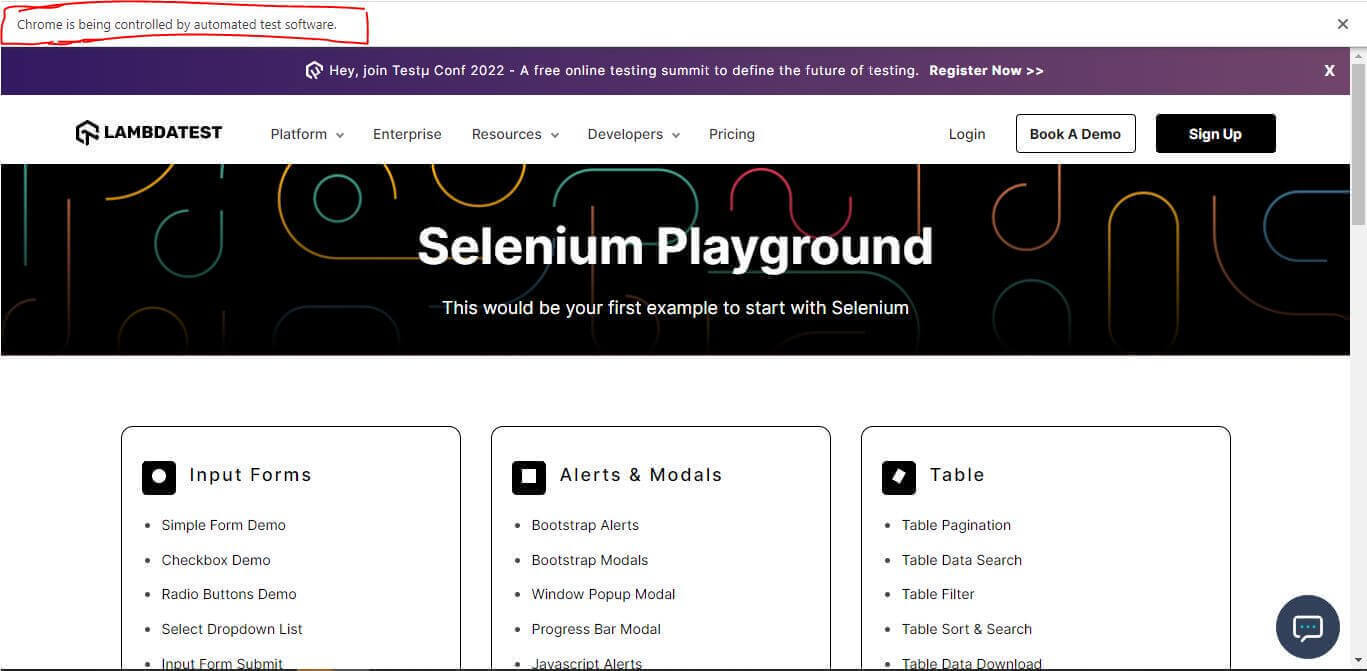This screenshot has width=1367, height=671.
Task: Click Register Now in the promo banner
Action: [x=986, y=70]
